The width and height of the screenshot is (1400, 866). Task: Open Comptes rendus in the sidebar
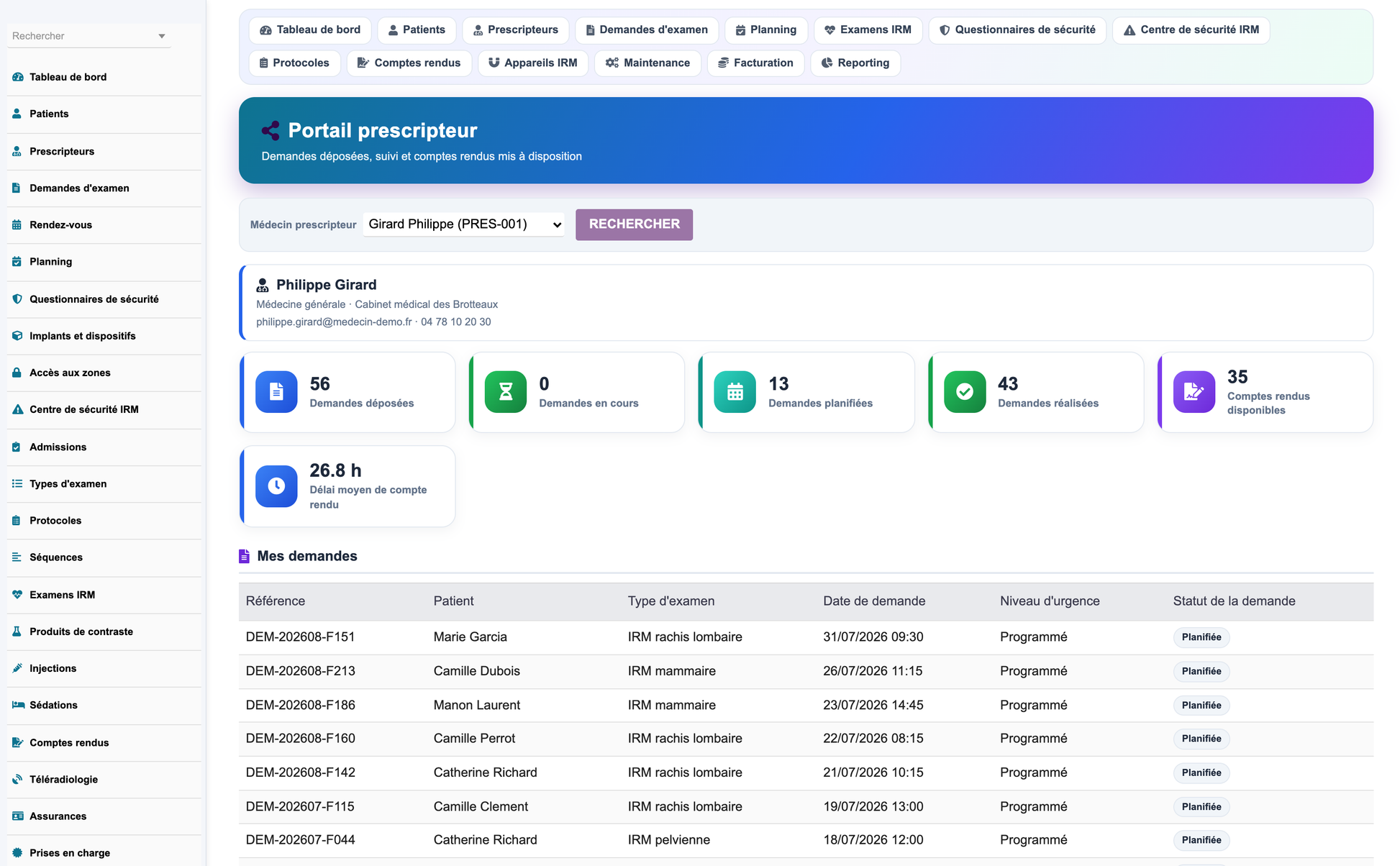pos(104,742)
